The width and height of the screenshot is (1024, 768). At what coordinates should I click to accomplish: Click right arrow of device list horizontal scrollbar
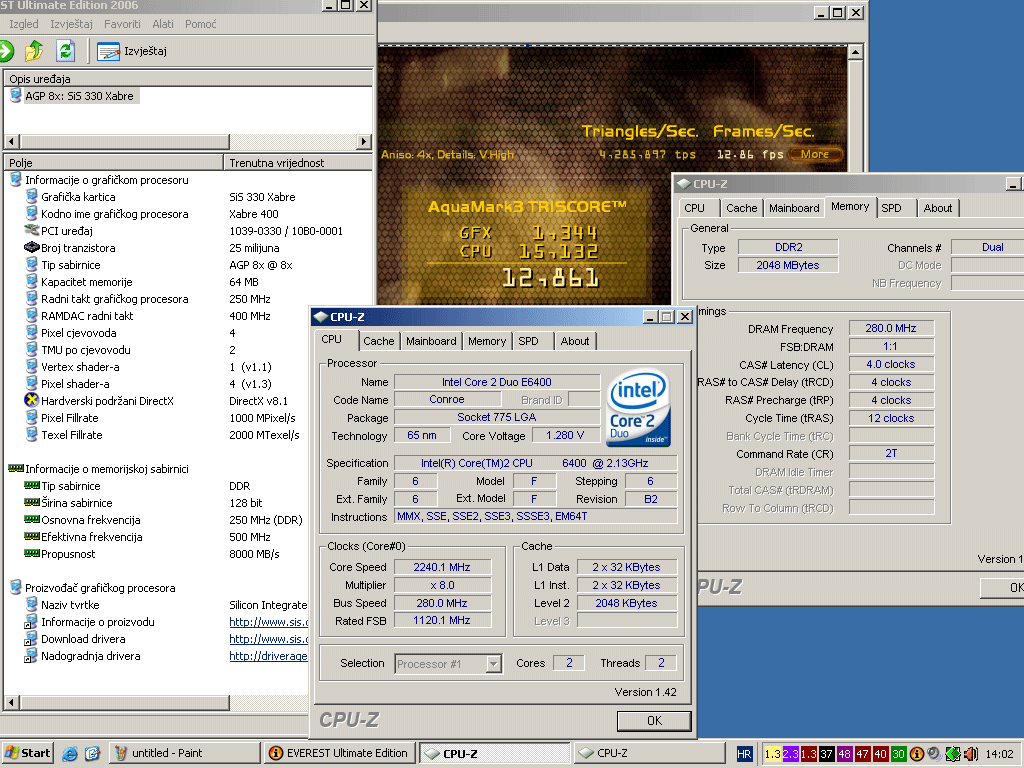click(x=364, y=141)
